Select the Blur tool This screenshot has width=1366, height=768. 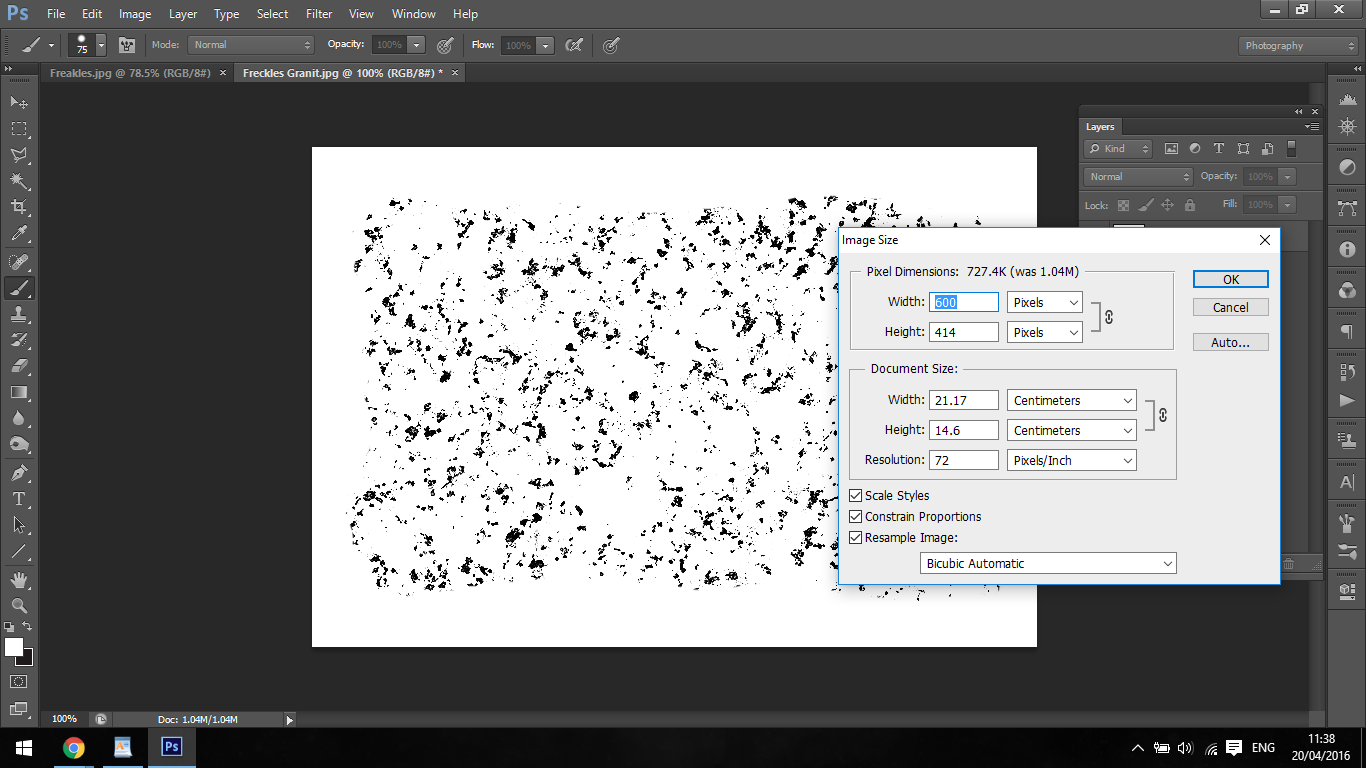click(19, 418)
